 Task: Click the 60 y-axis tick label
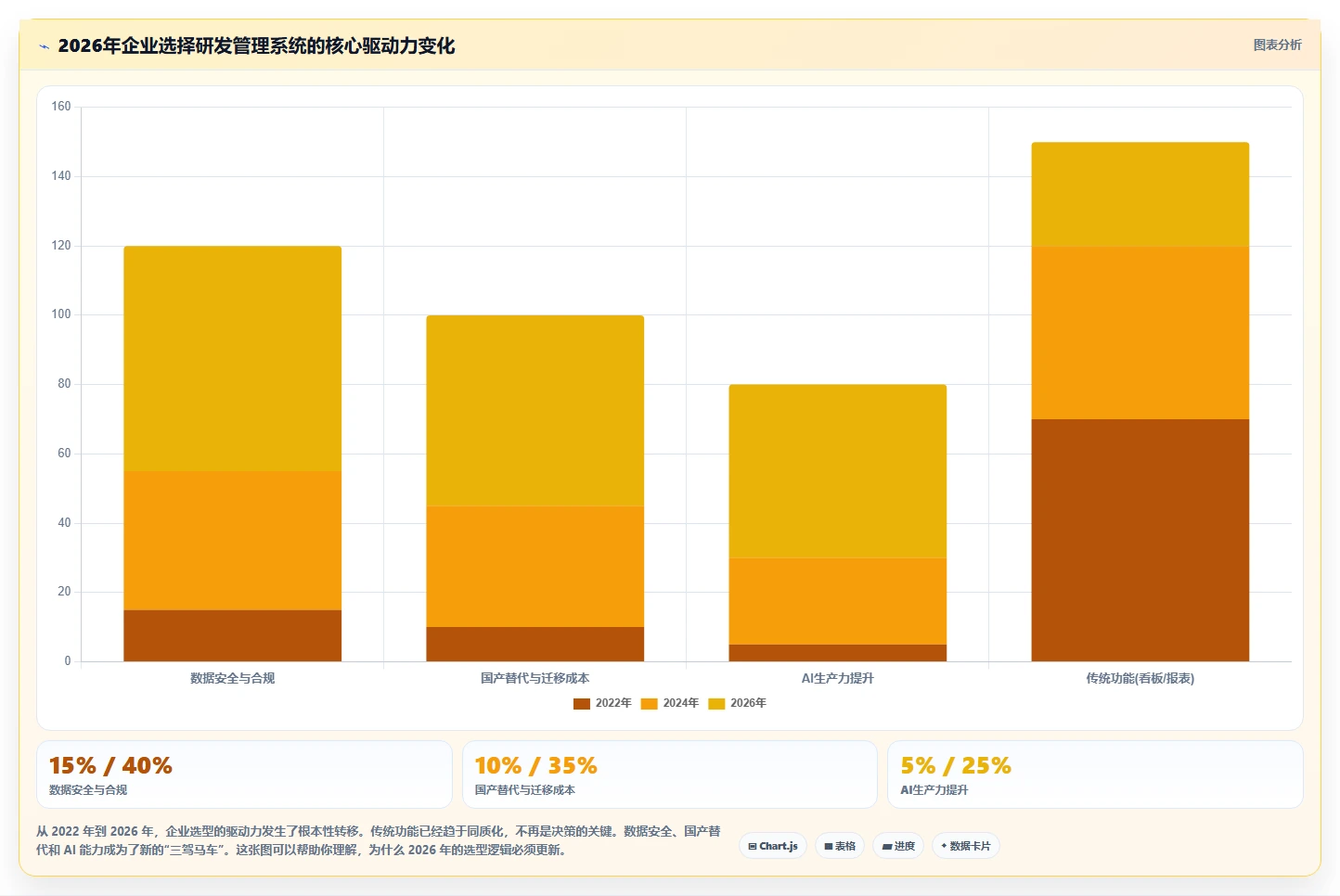[x=64, y=454]
